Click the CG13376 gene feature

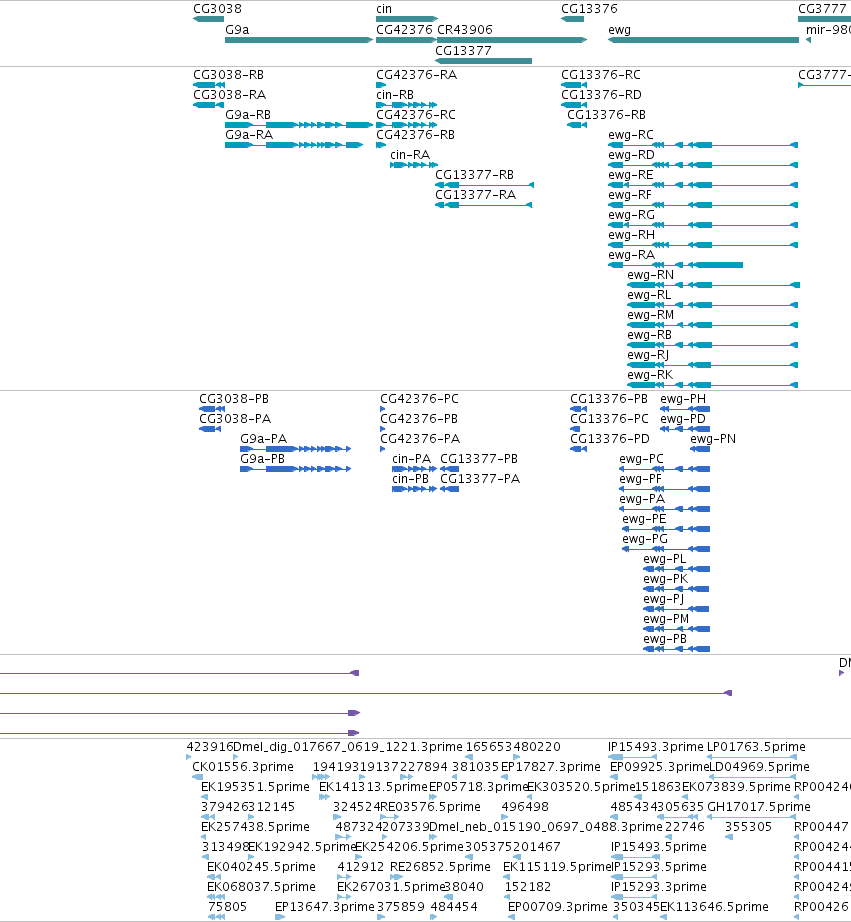click(572, 19)
